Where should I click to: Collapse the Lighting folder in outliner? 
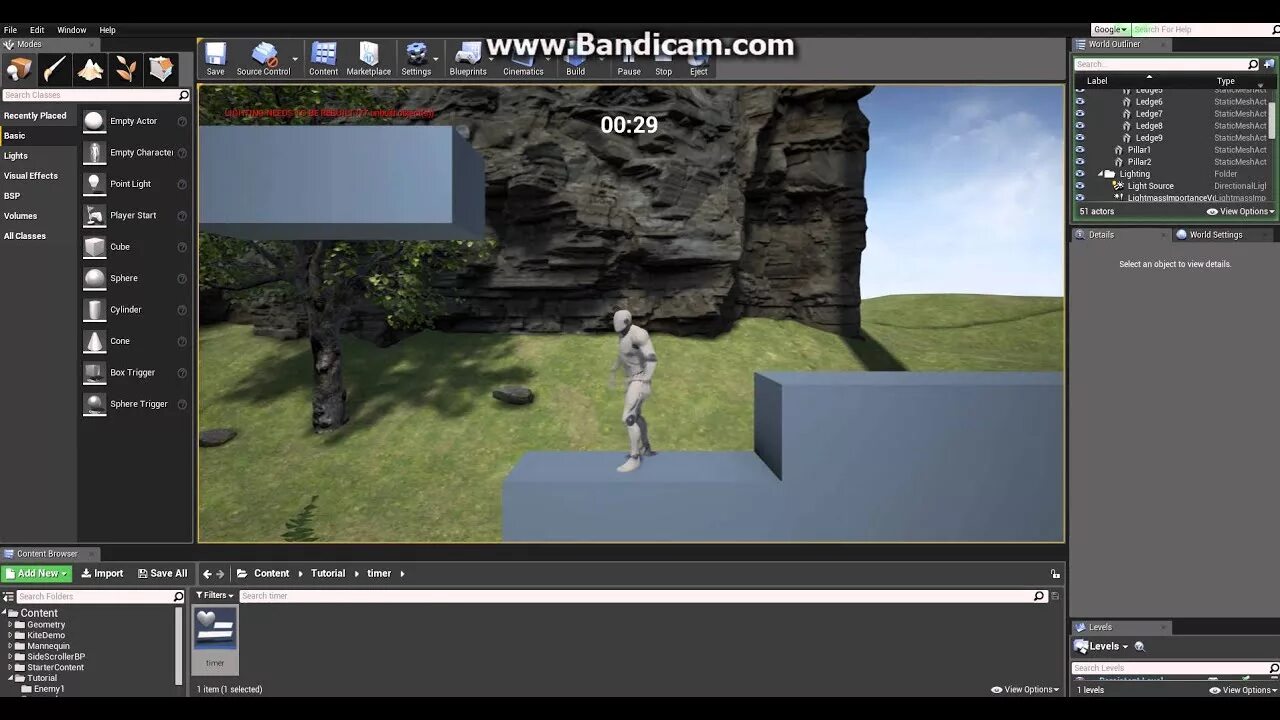coord(1099,174)
